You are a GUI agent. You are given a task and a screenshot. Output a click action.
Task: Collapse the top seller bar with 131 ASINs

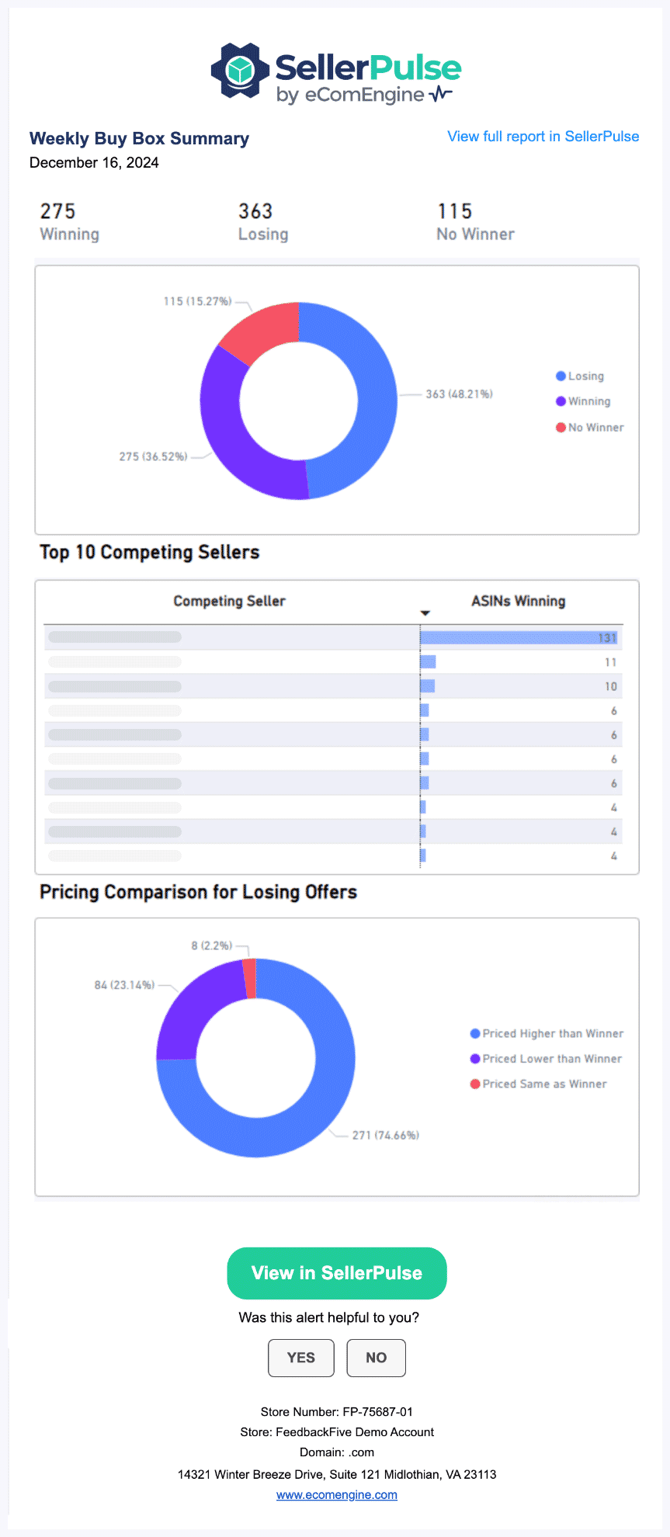(x=519, y=636)
